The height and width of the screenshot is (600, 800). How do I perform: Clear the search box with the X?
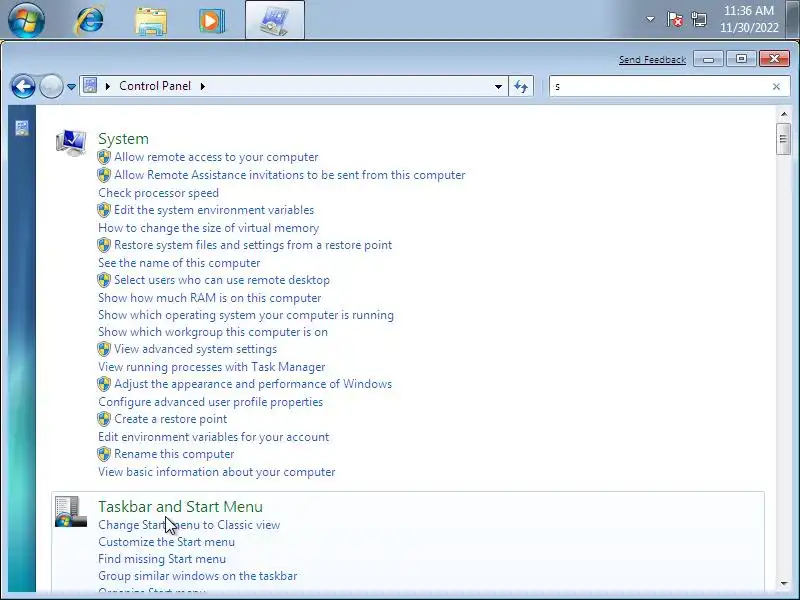776,87
